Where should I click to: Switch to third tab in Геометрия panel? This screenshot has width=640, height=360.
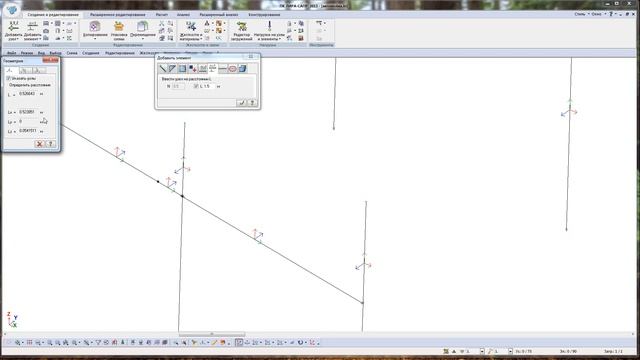click(39, 70)
